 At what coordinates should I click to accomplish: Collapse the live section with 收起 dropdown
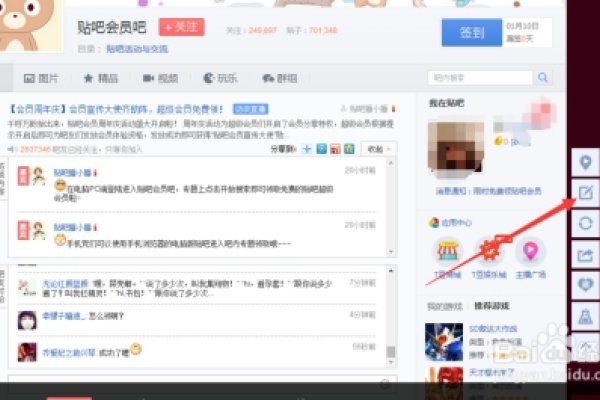point(379,149)
